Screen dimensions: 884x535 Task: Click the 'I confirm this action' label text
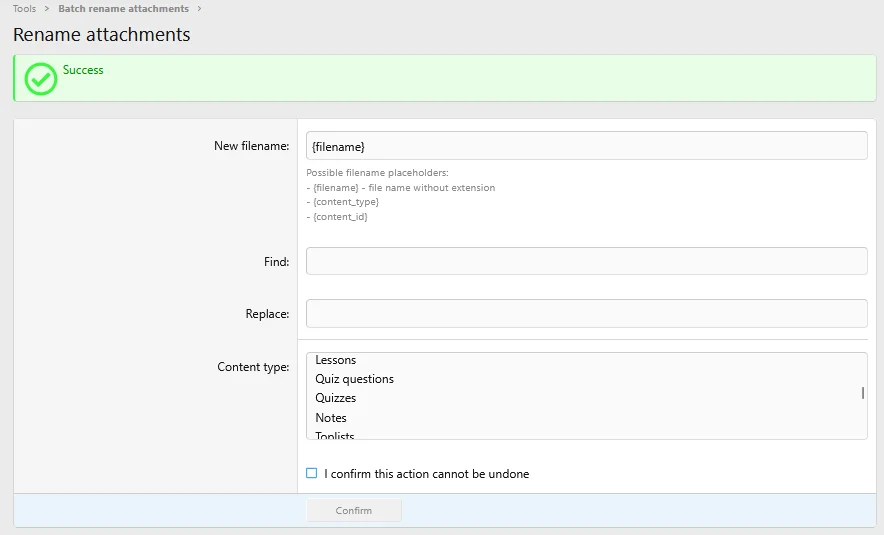427,474
